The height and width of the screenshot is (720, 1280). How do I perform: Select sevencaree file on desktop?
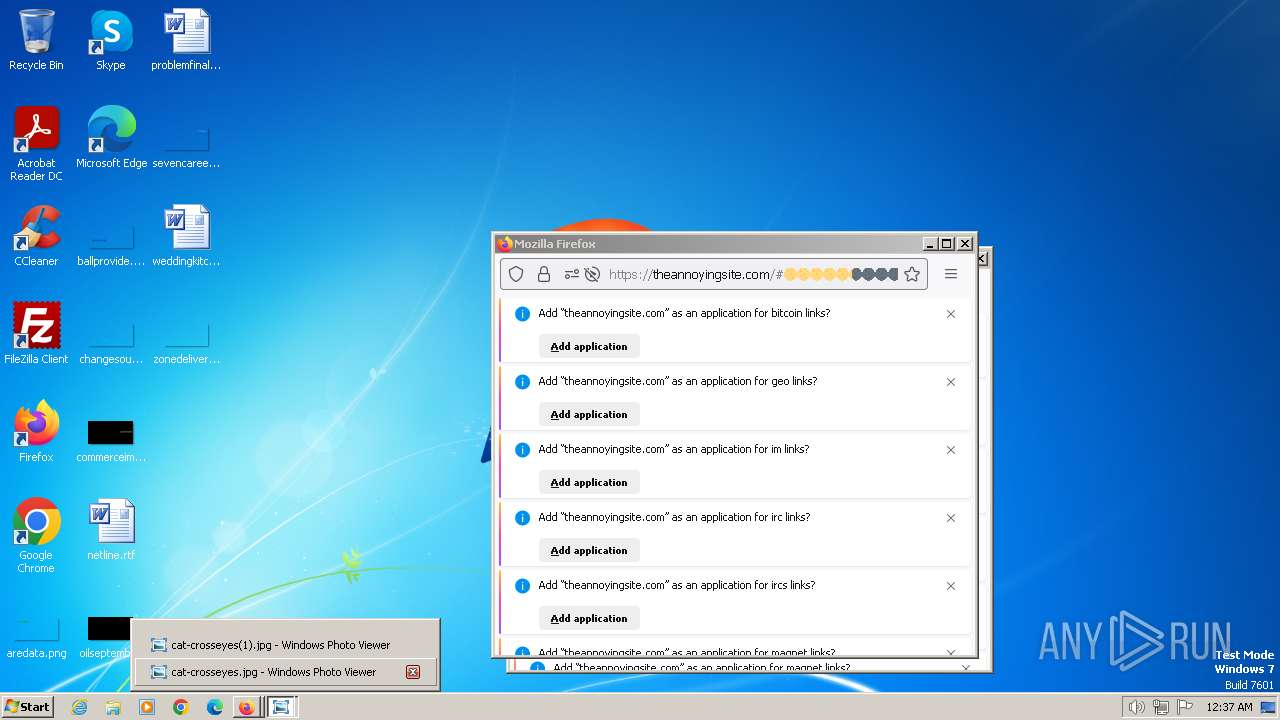(186, 146)
